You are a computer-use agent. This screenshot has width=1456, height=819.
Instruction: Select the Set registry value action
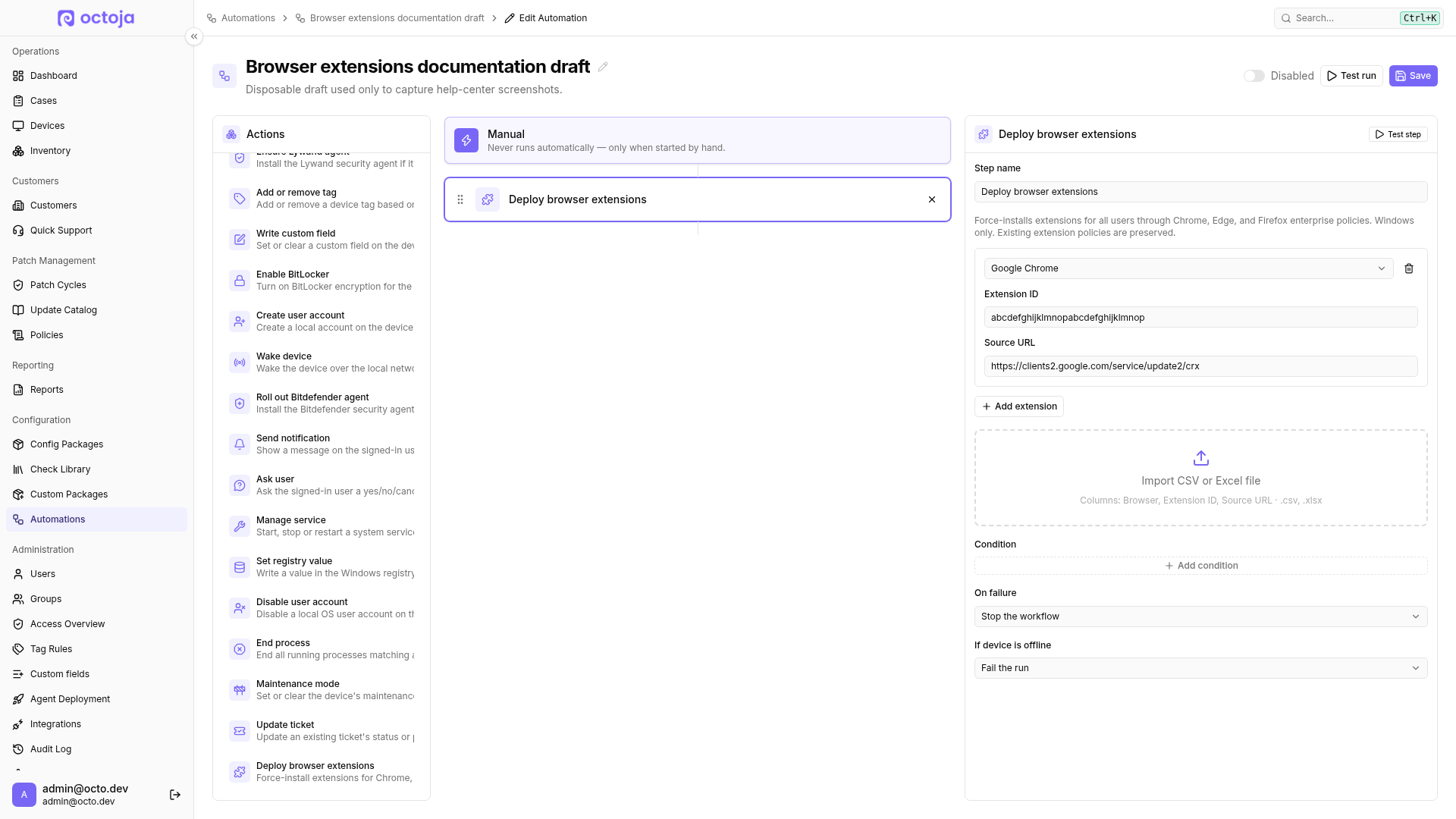[x=322, y=567]
